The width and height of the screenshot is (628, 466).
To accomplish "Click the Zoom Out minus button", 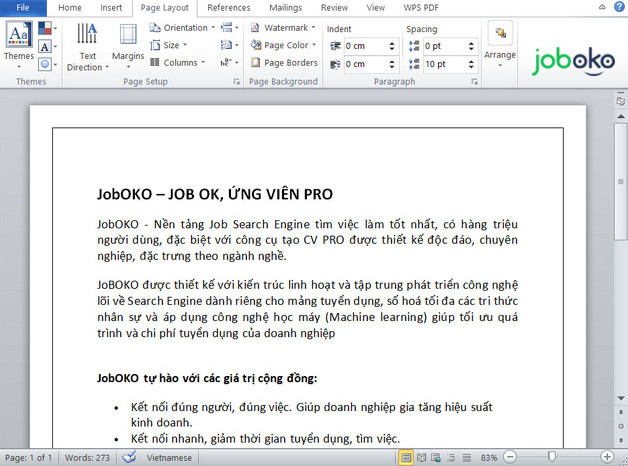I will click(510, 457).
